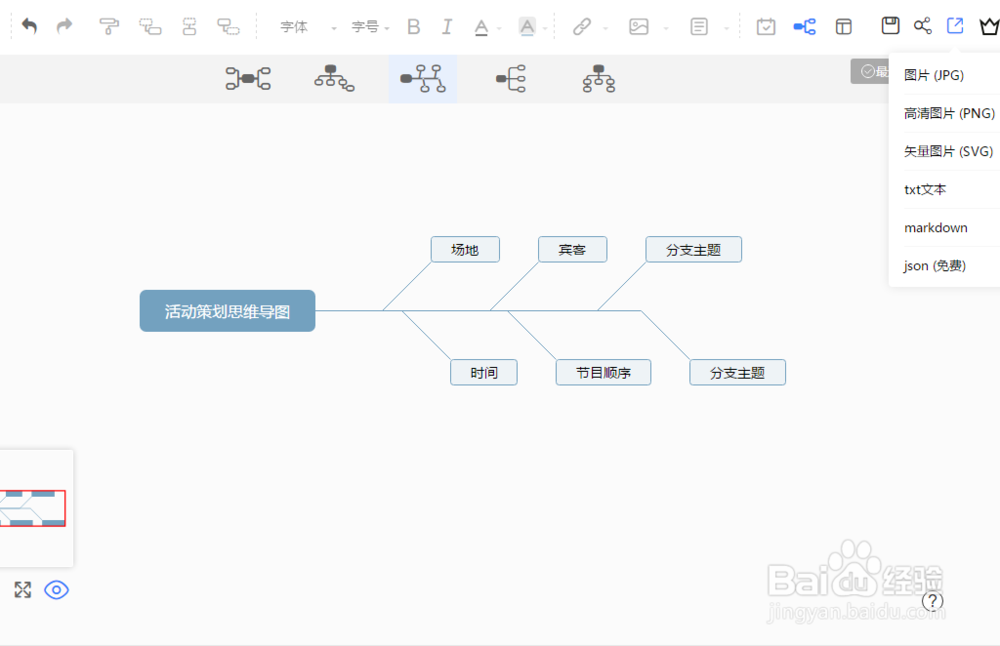Toggle bold formatting

(x=413, y=26)
